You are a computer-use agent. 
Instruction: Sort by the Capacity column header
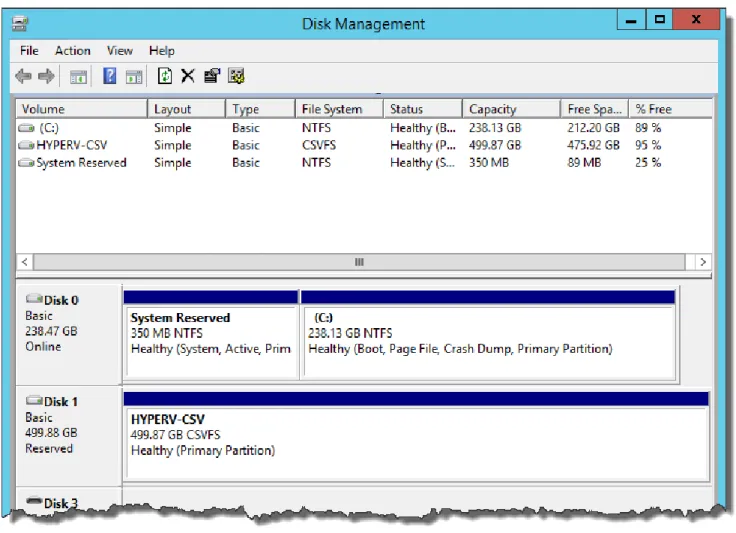tap(511, 109)
